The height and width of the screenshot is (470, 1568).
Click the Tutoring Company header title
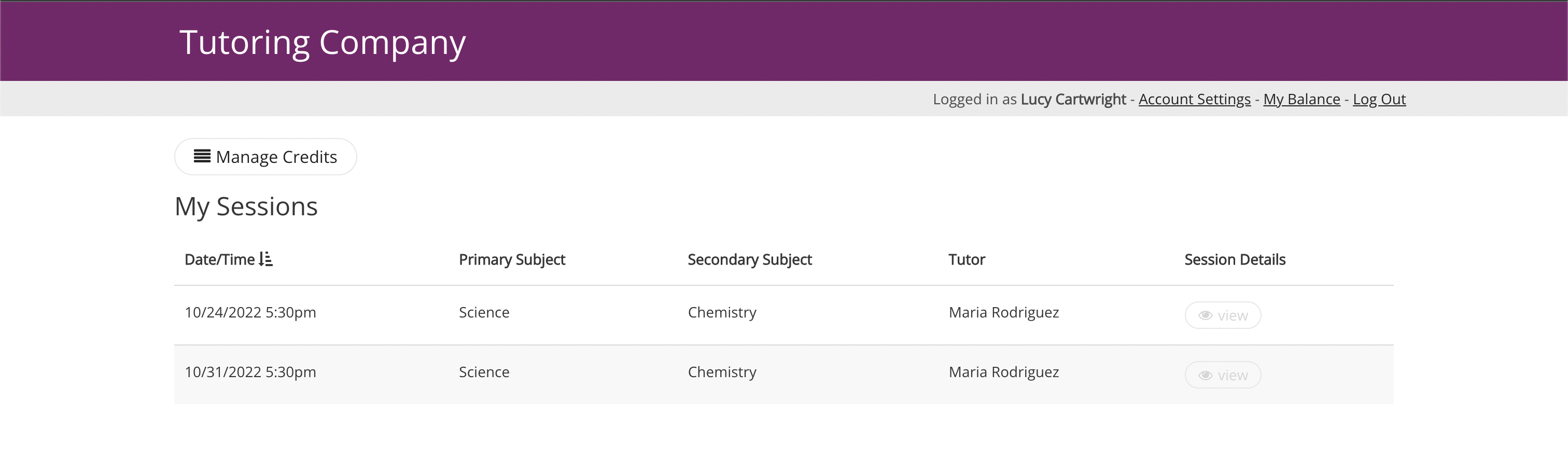point(323,43)
